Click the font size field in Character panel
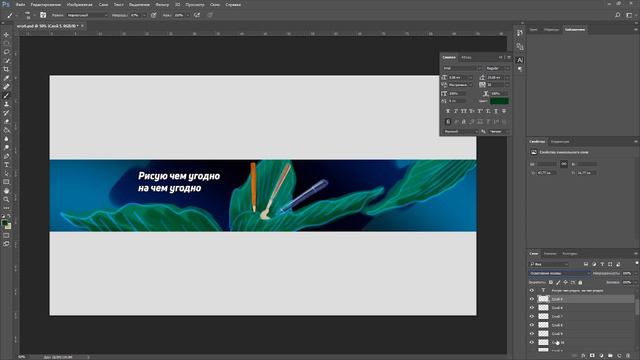 pos(461,77)
